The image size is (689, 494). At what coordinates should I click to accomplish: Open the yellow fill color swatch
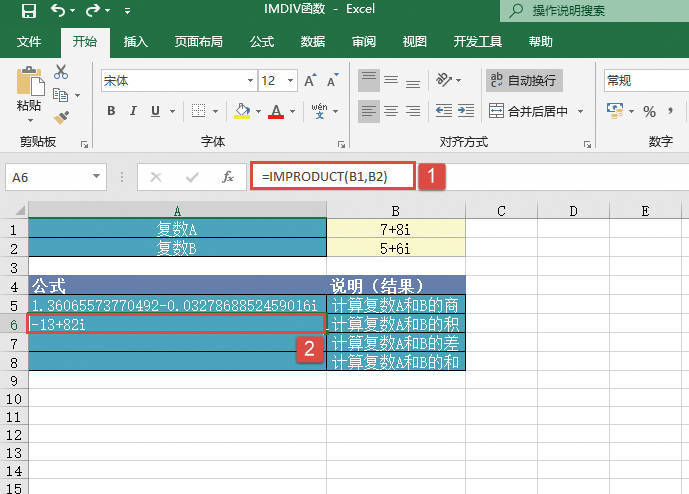point(241,111)
